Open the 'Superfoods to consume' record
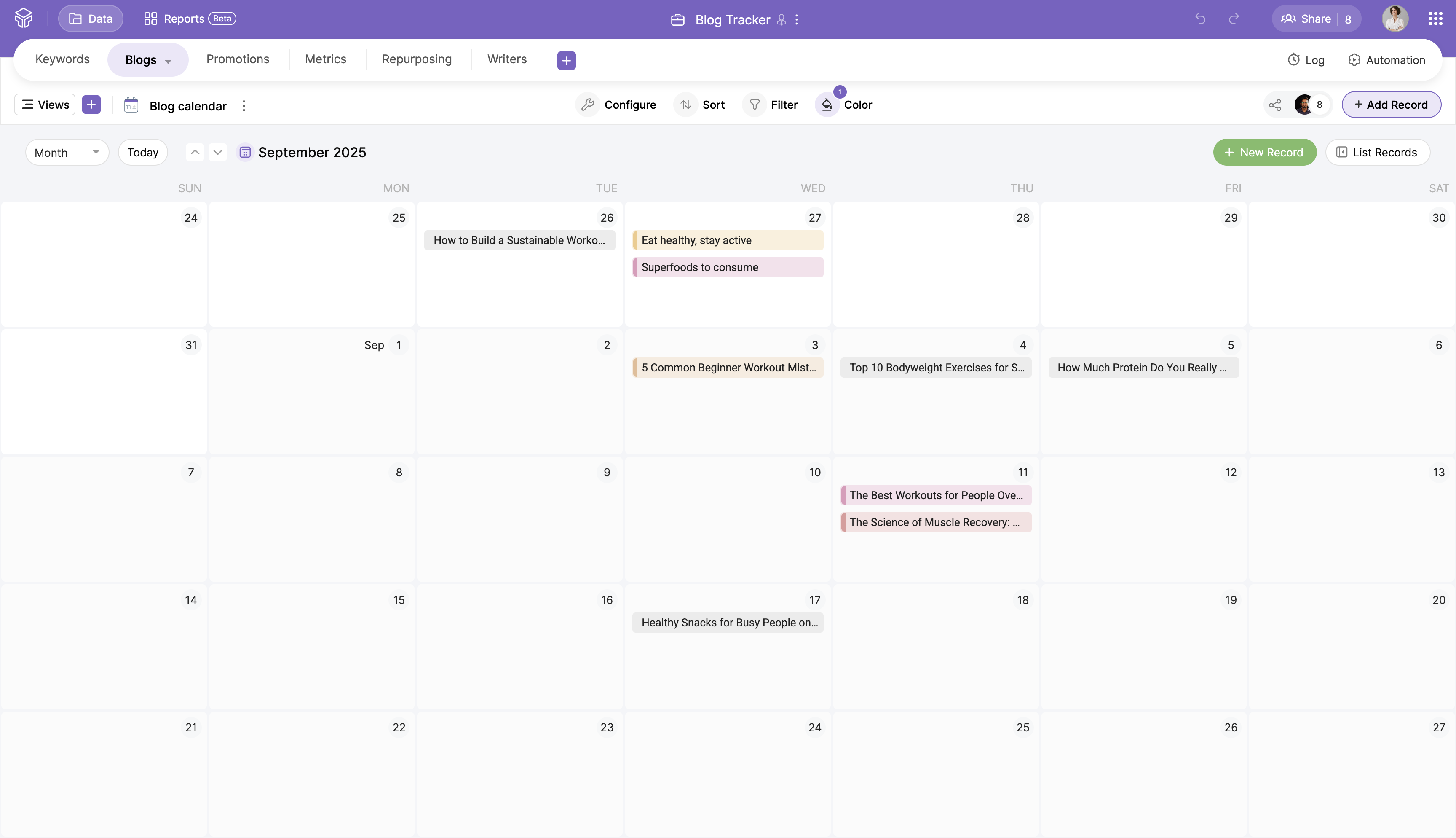The image size is (1456, 838). click(728, 267)
